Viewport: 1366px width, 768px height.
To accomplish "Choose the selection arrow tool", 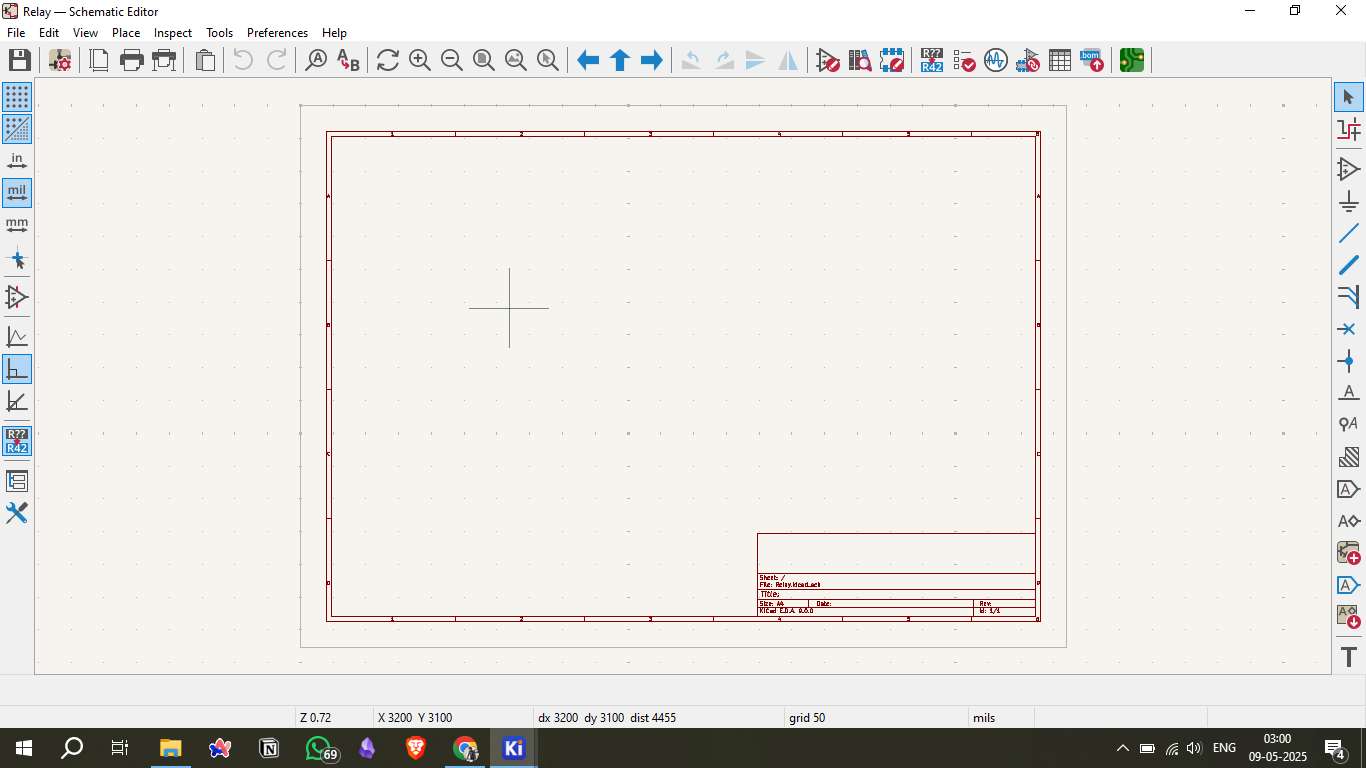I will click(x=1349, y=97).
